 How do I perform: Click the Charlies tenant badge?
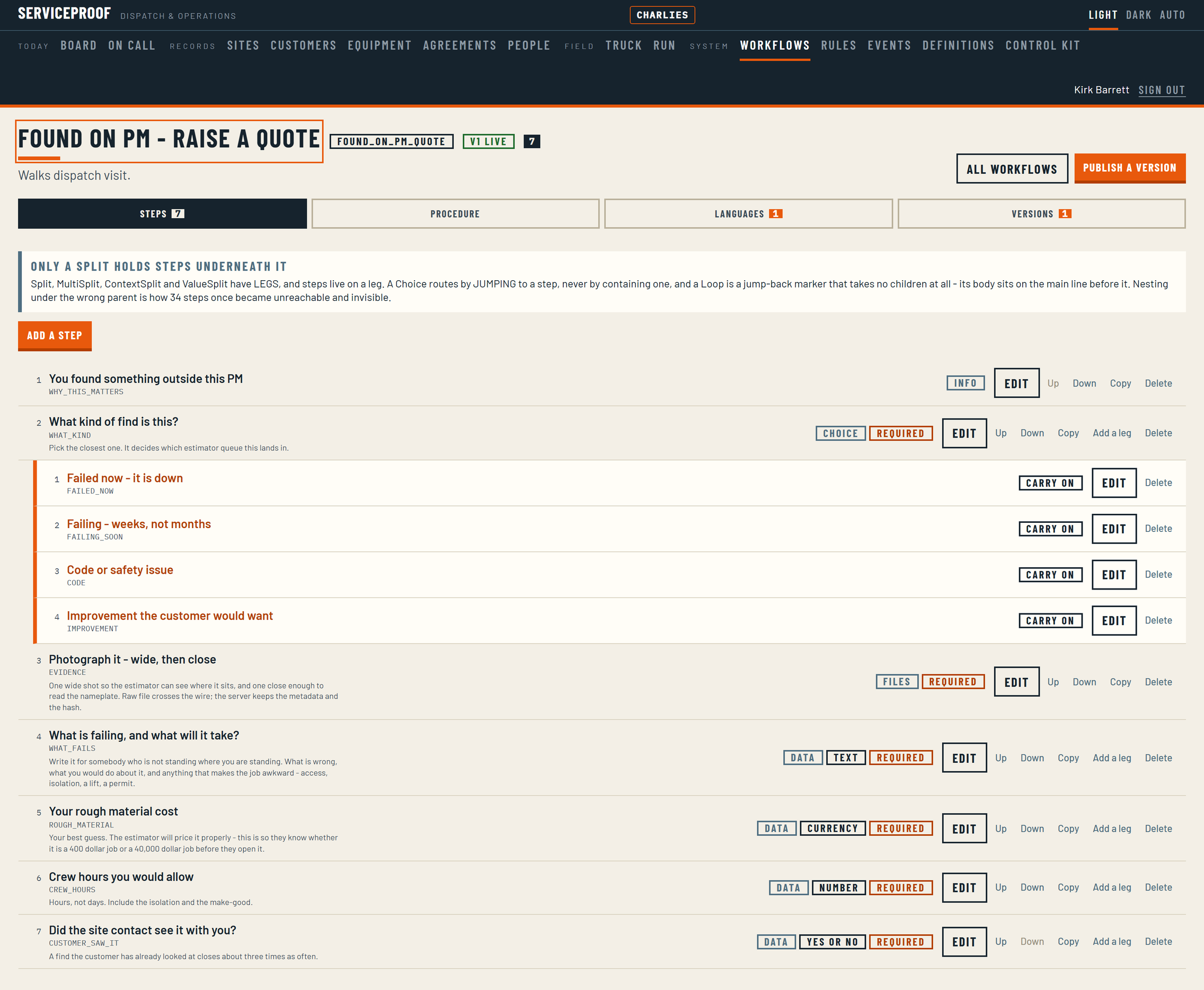coord(662,15)
